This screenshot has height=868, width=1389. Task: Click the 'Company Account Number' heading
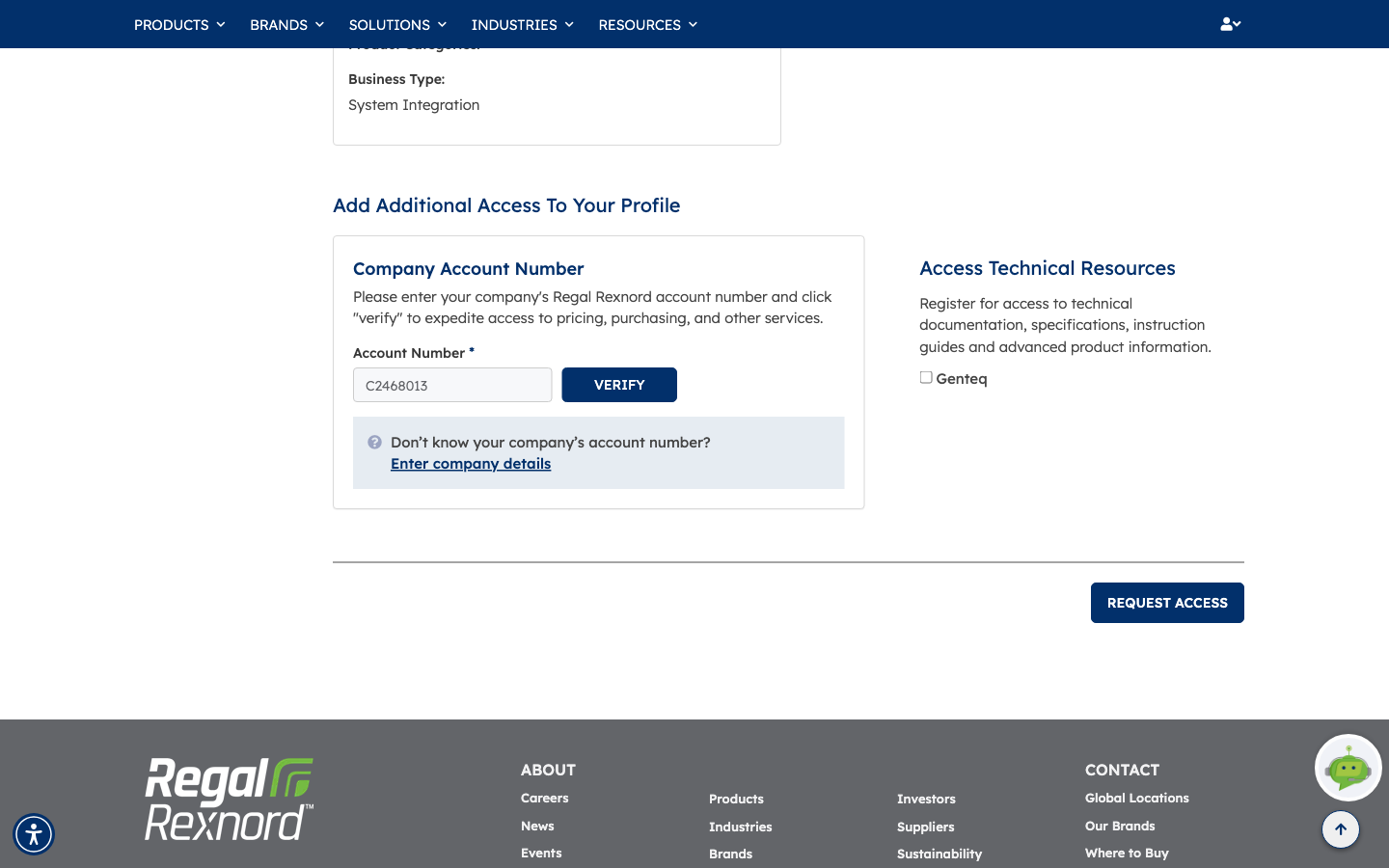pos(469,269)
